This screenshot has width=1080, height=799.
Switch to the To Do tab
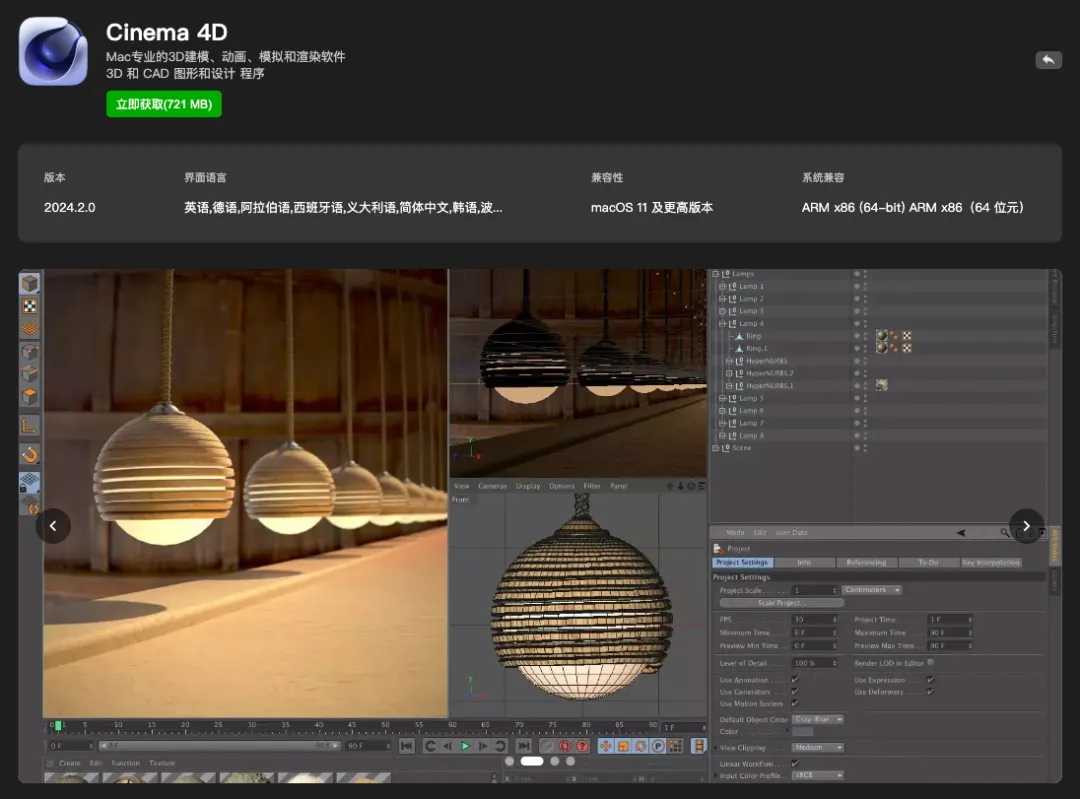point(928,563)
